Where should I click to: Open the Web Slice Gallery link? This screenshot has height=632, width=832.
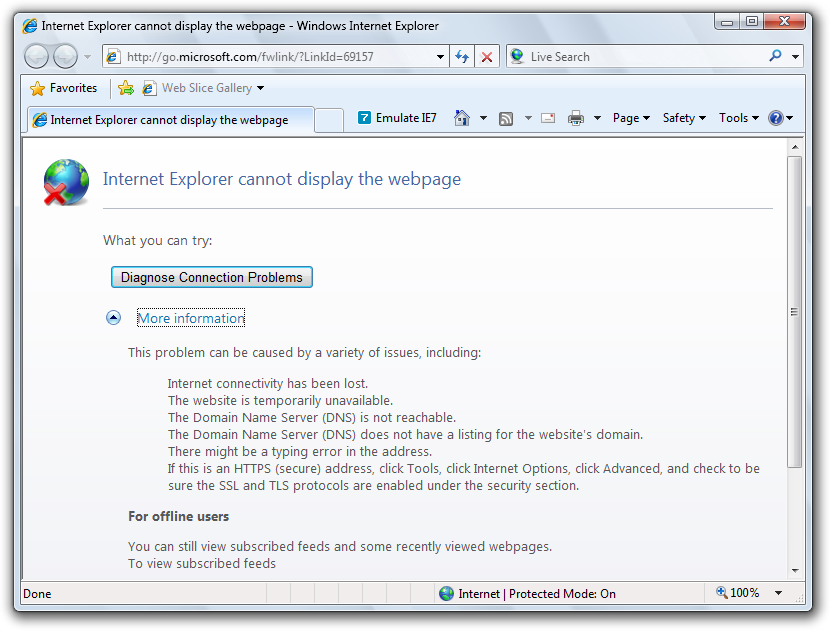pyautogui.click(x=197, y=88)
